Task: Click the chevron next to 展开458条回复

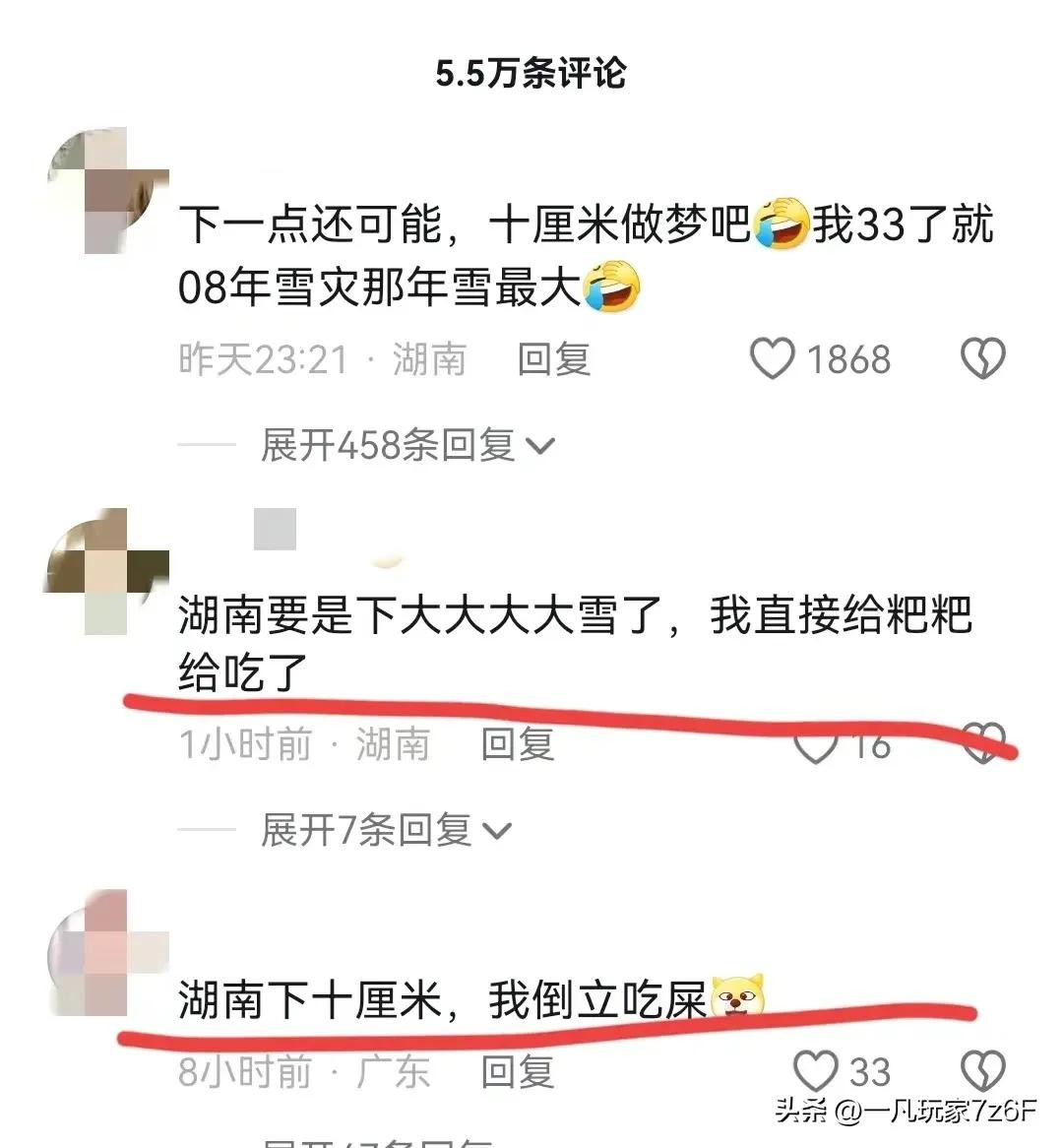Action: 541,447
